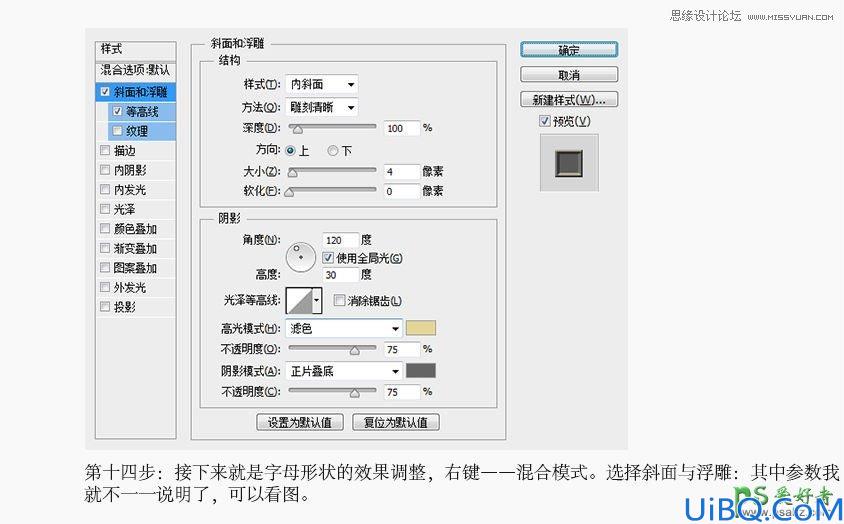844x524 pixels.
Task: Click the 设置为默认值 button
Action: pyautogui.click(x=300, y=422)
